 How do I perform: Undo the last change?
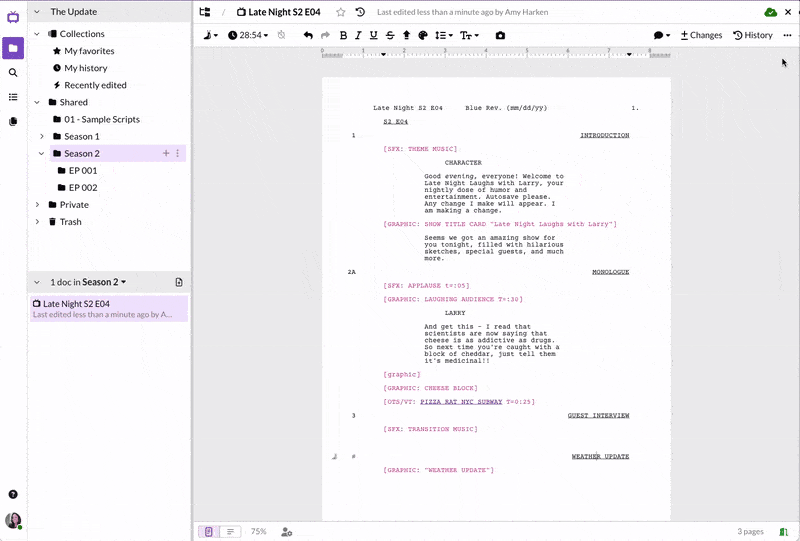[308, 35]
